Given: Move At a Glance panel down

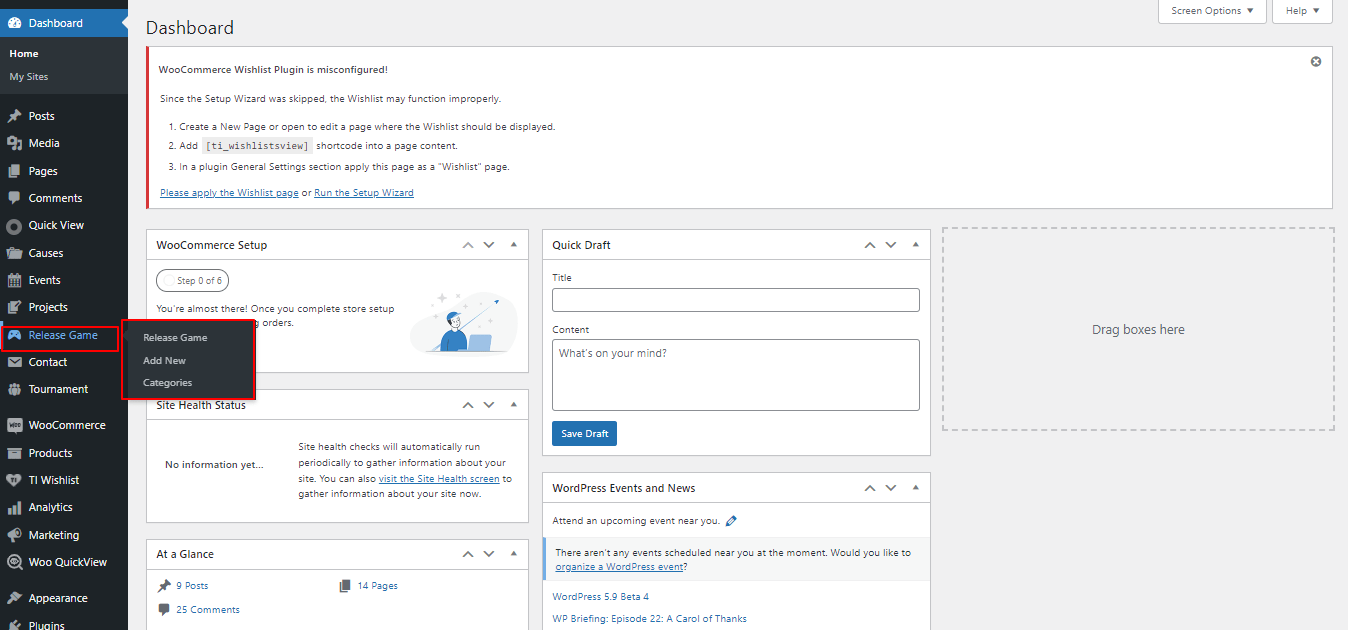Looking at the screenshot, I should coord(489,554).
